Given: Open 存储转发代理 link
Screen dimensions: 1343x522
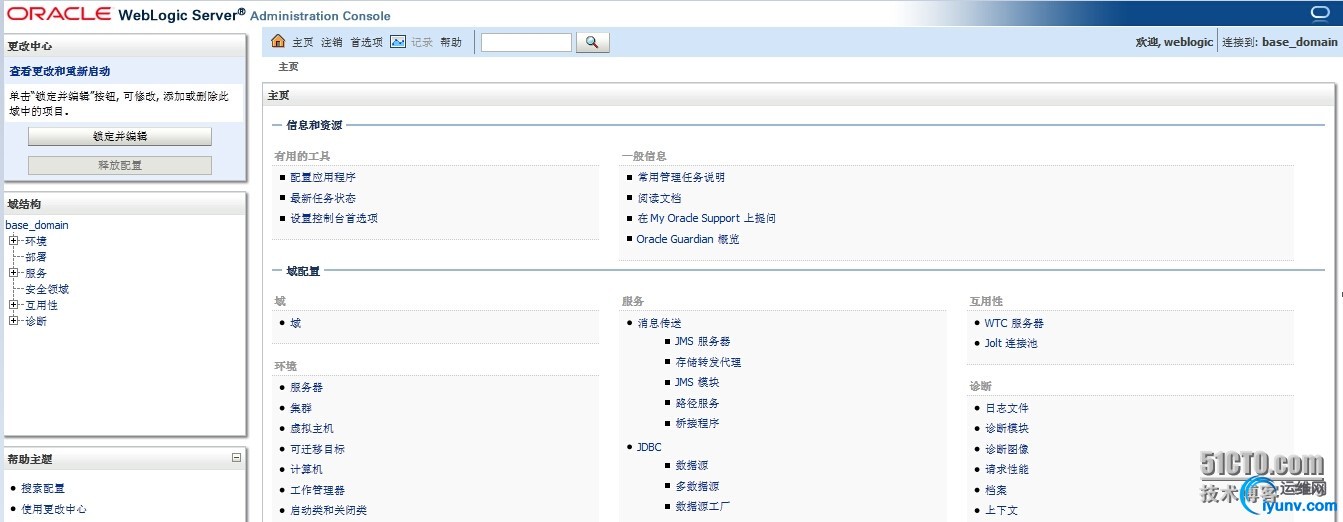Looking at the screenshot, I should click(x=708, y=362).
